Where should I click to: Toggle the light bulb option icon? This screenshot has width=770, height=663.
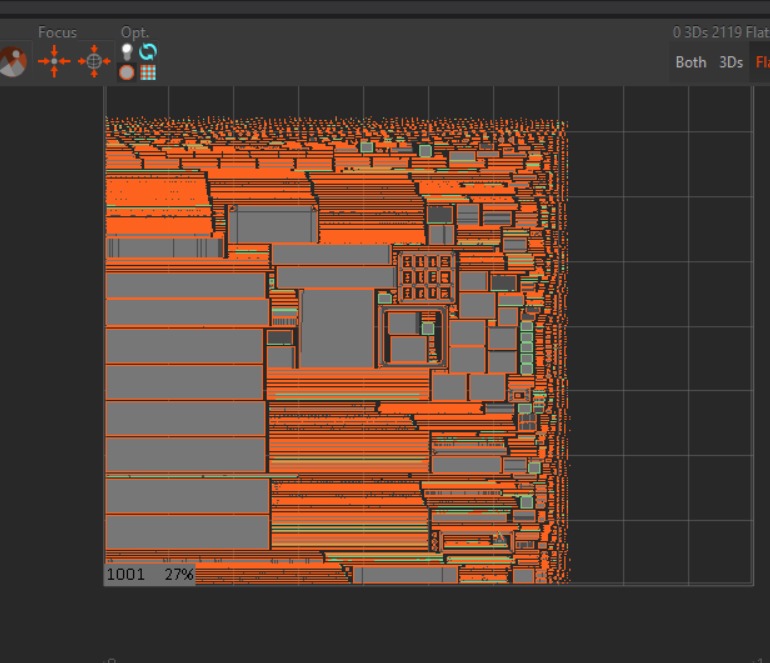(127, 52)
